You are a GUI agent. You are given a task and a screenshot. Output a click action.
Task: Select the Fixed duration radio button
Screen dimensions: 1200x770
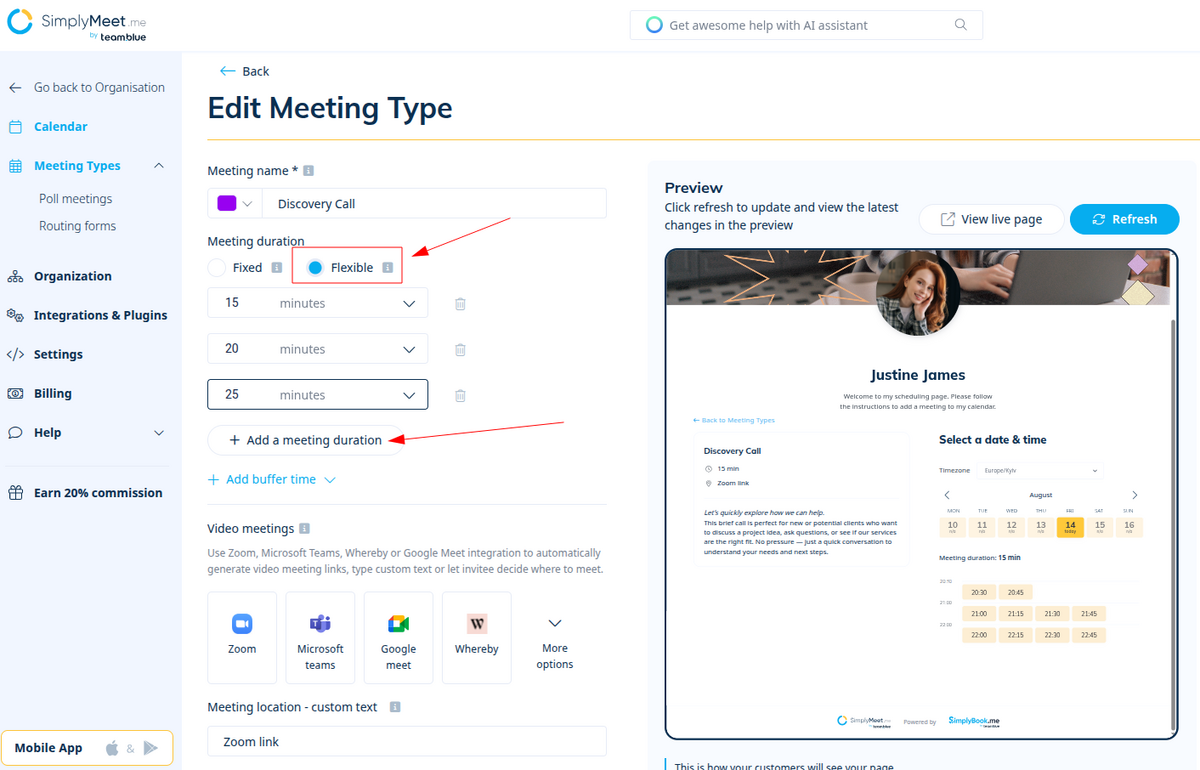pyautogui.click(x=217, y=268)
